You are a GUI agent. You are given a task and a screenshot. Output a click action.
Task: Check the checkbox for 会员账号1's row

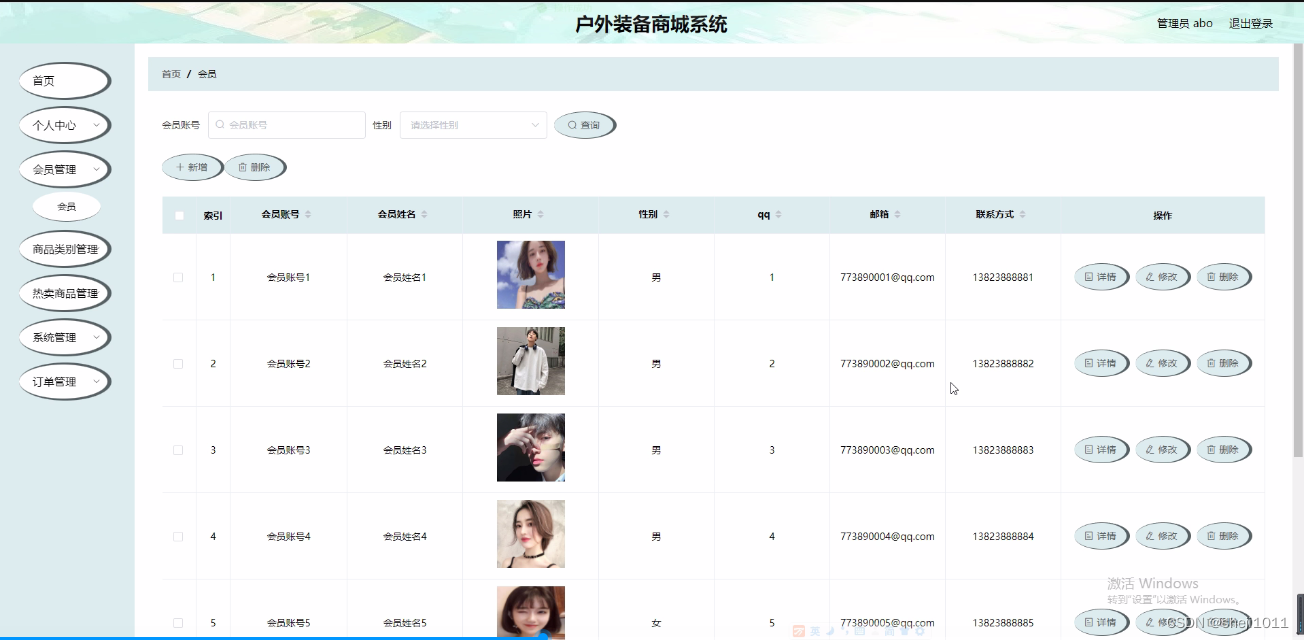(x=177, y=277)
